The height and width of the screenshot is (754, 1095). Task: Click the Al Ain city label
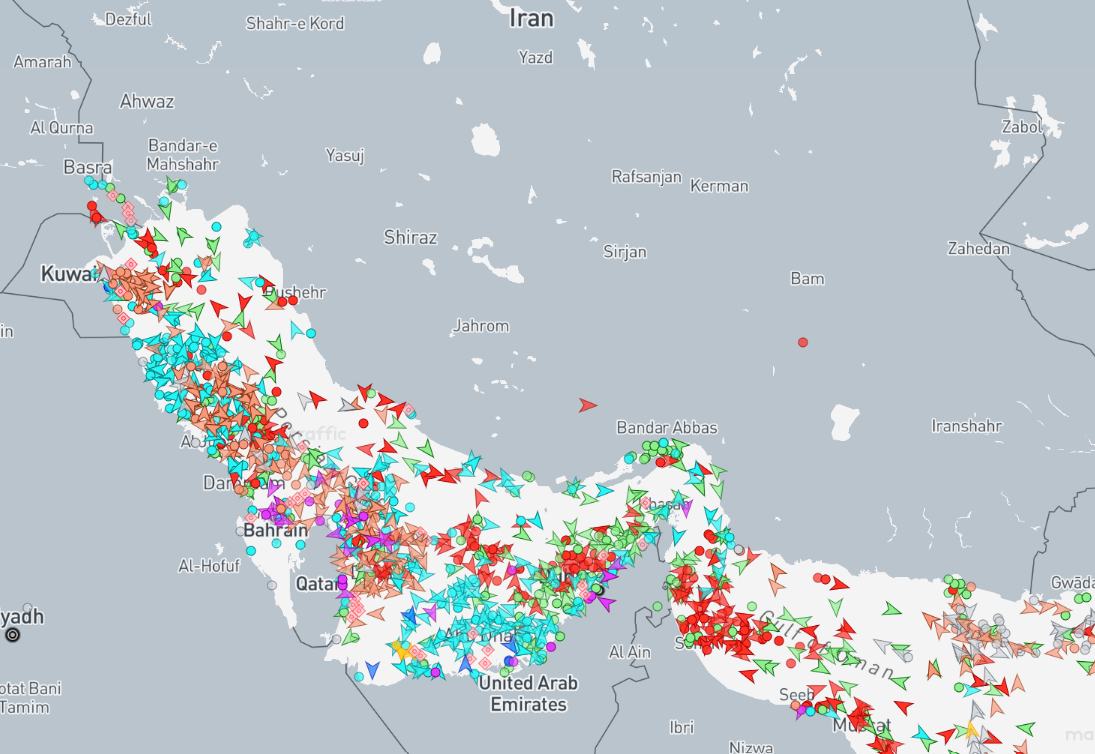(629, 652)
